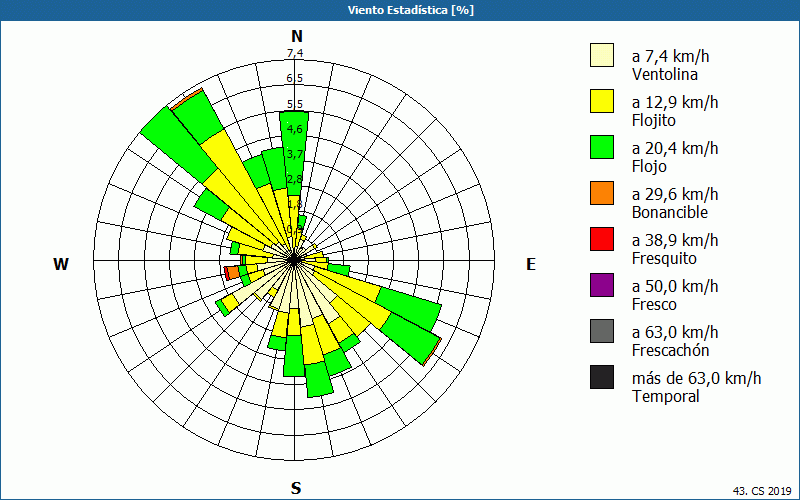Click the 'Ventolina' legend label
Viewport: 800px width, 500px height.
(665, 74)
